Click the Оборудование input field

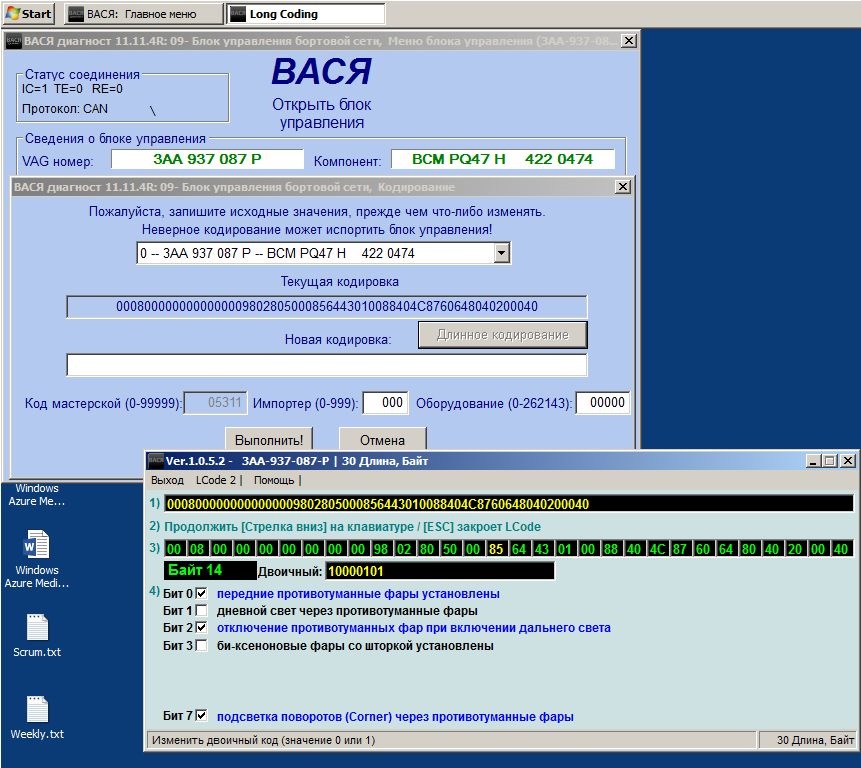click(602, 403)
